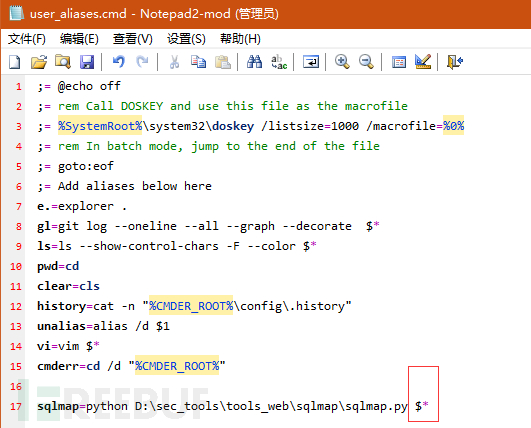Click the customize schemes pencil icon
This screenshot has height=428, width=531.
[x=423, y=62]
